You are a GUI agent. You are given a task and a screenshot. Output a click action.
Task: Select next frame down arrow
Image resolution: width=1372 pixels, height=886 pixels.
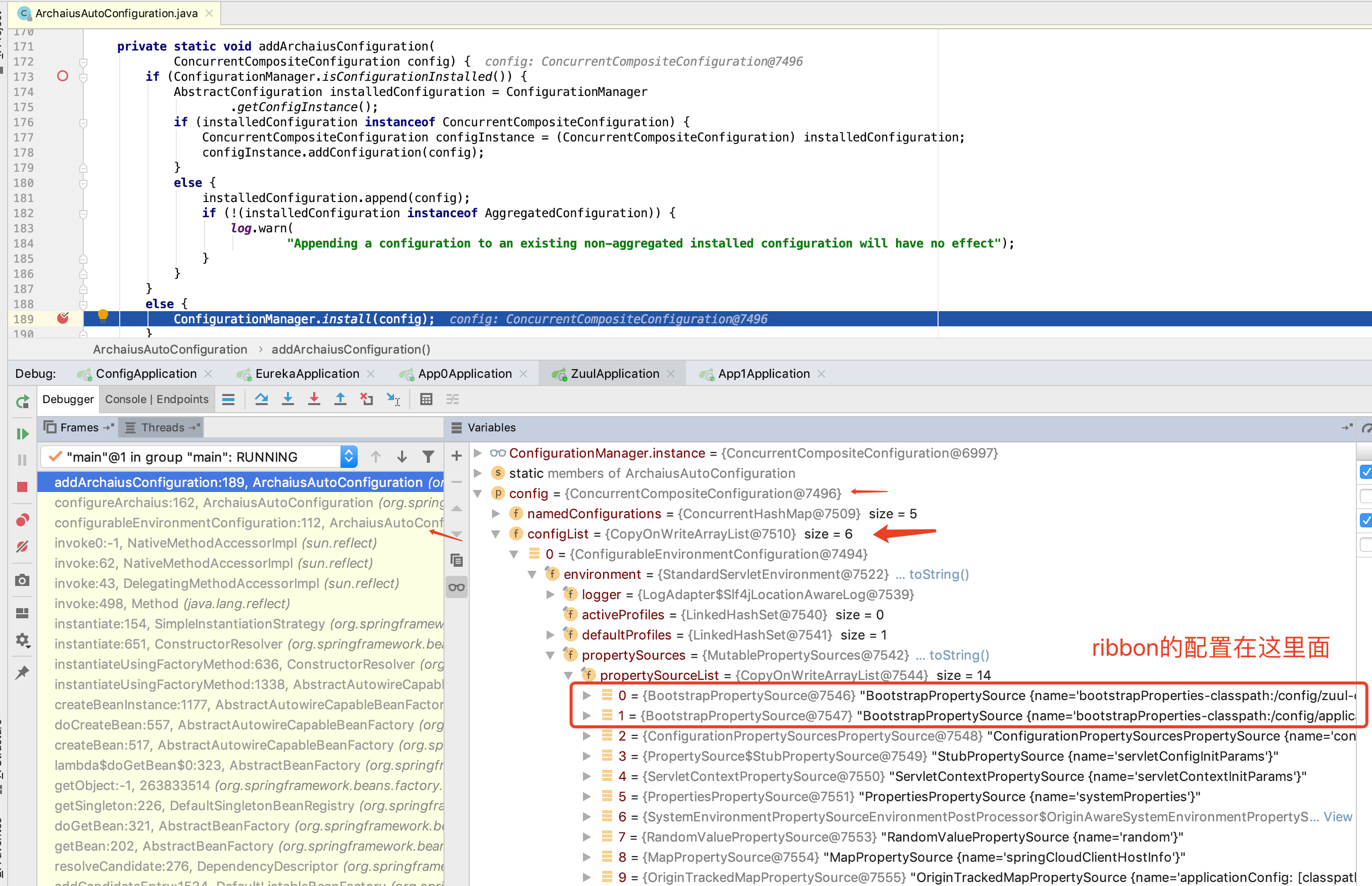pos(402,457)
